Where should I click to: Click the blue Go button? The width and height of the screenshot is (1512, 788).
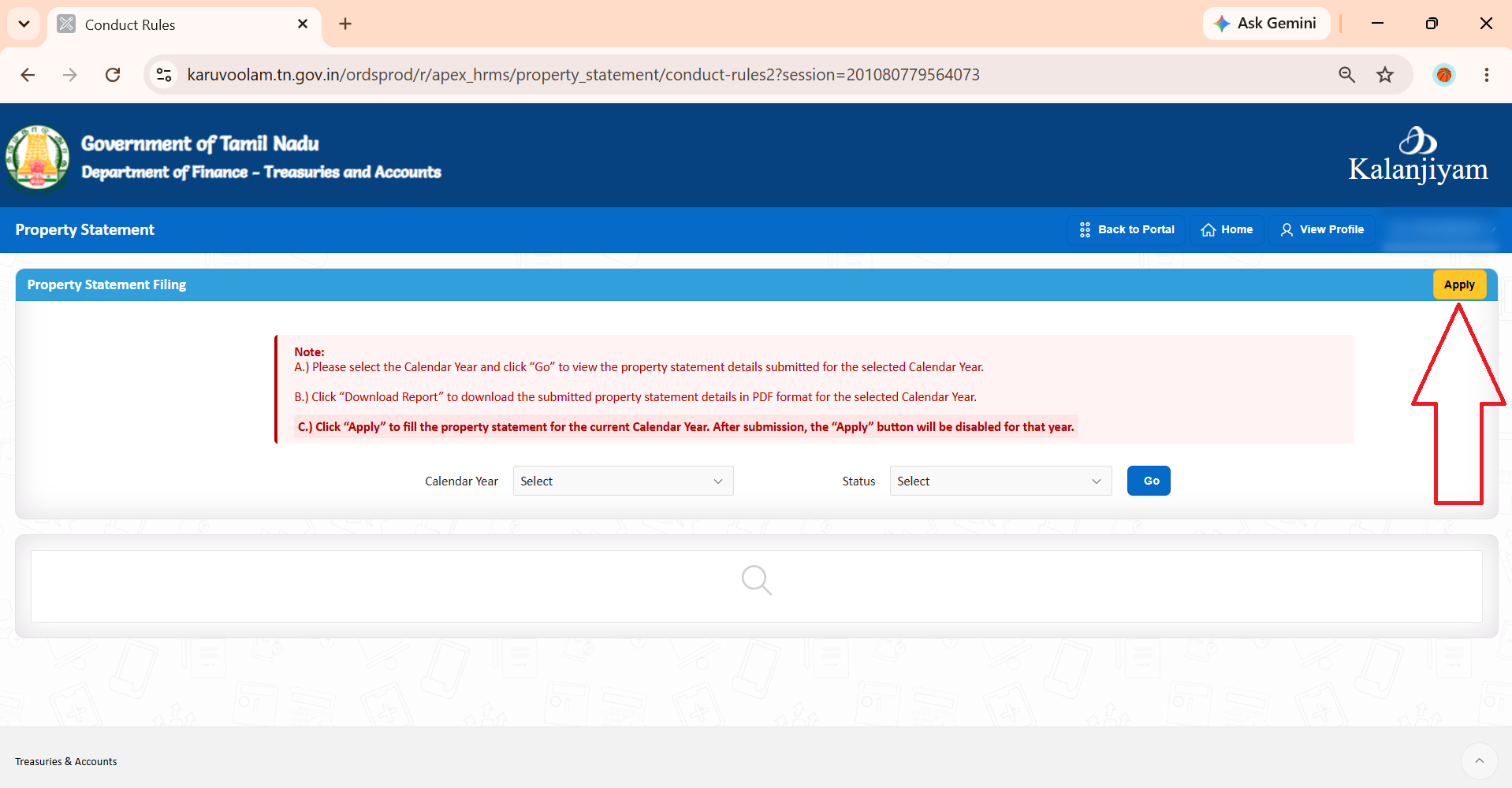pos(1149,481)
